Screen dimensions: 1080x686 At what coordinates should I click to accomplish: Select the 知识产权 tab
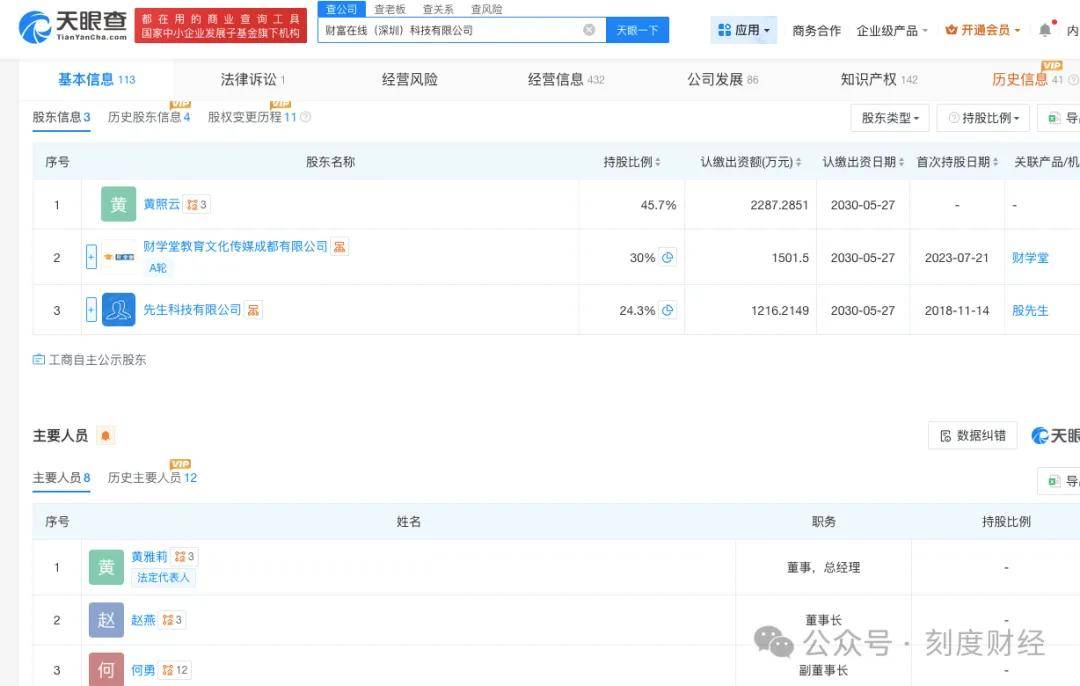[879, 80]
